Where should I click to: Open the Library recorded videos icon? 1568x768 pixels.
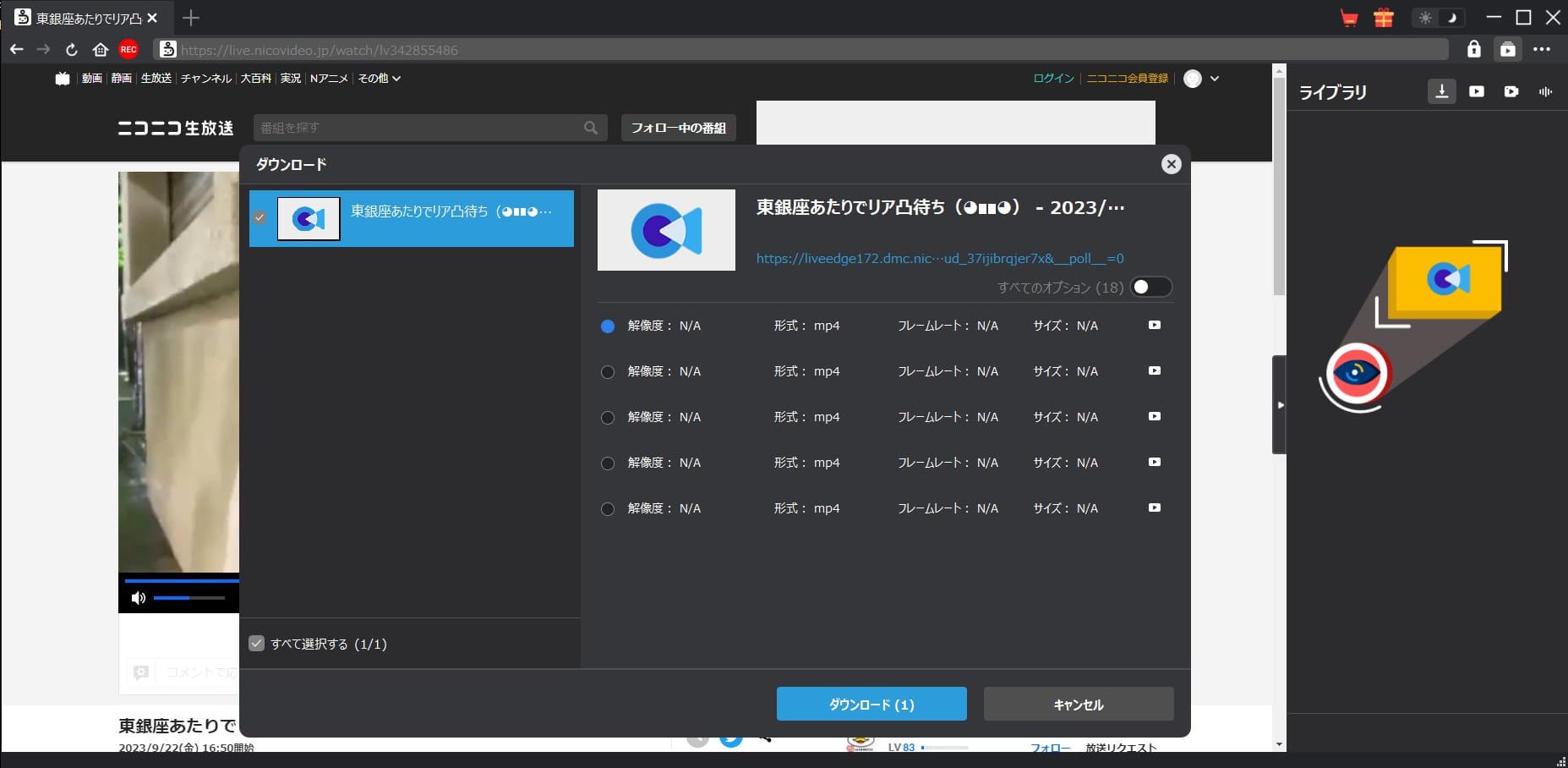(1511, 91)
